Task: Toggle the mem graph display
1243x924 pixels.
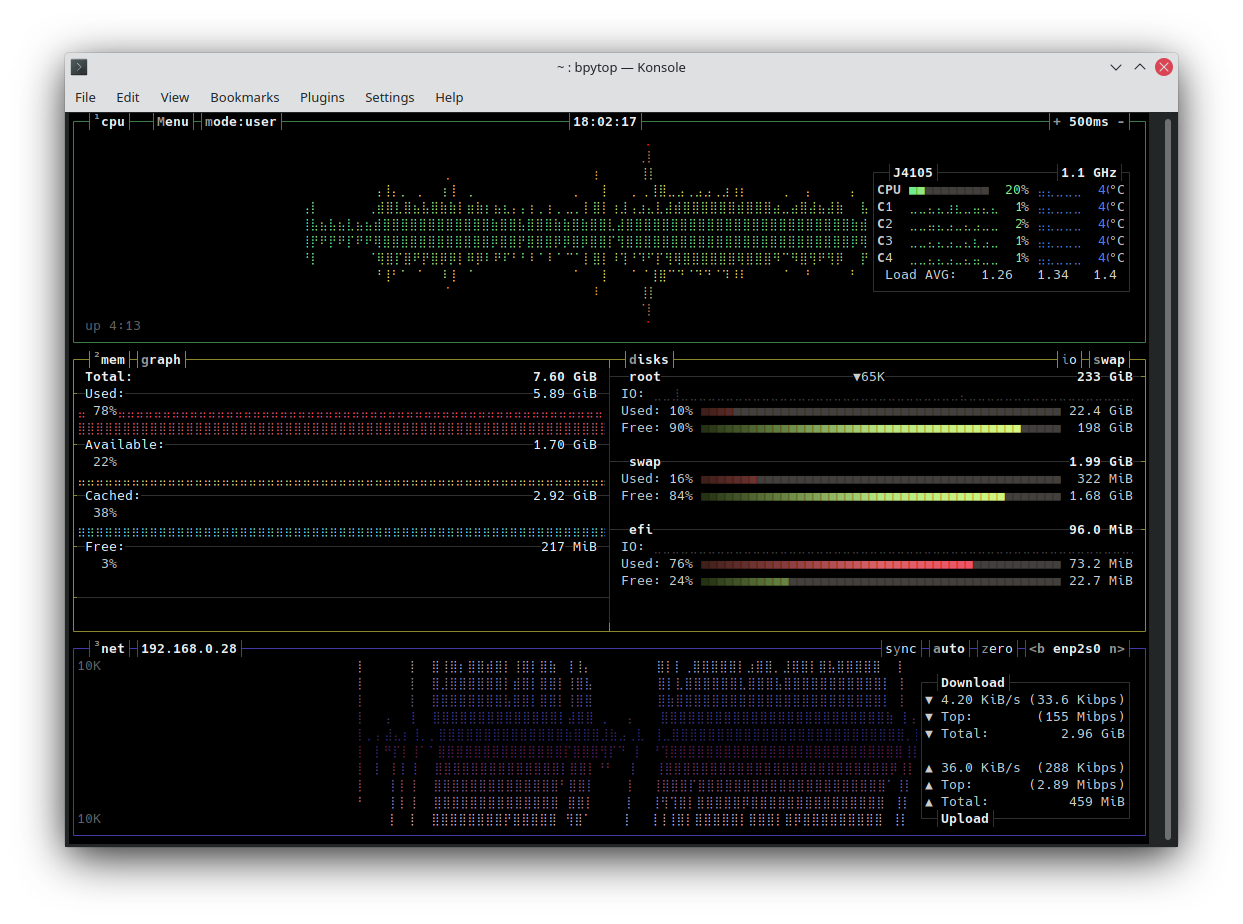Action: (161, 360)
